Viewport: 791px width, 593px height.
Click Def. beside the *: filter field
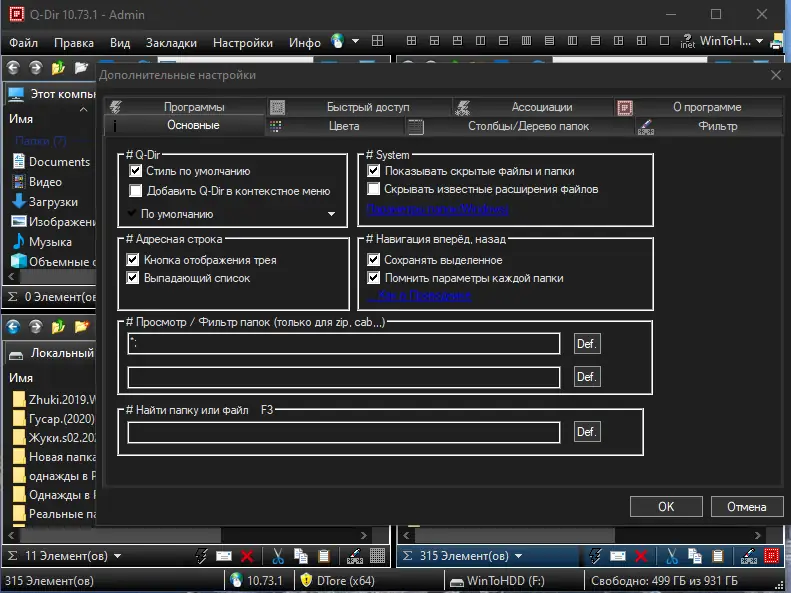[587, 343]
